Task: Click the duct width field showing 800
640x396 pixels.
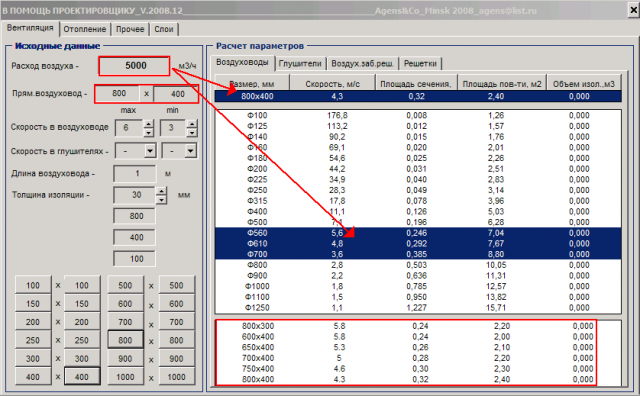Action: pos(118,93)
